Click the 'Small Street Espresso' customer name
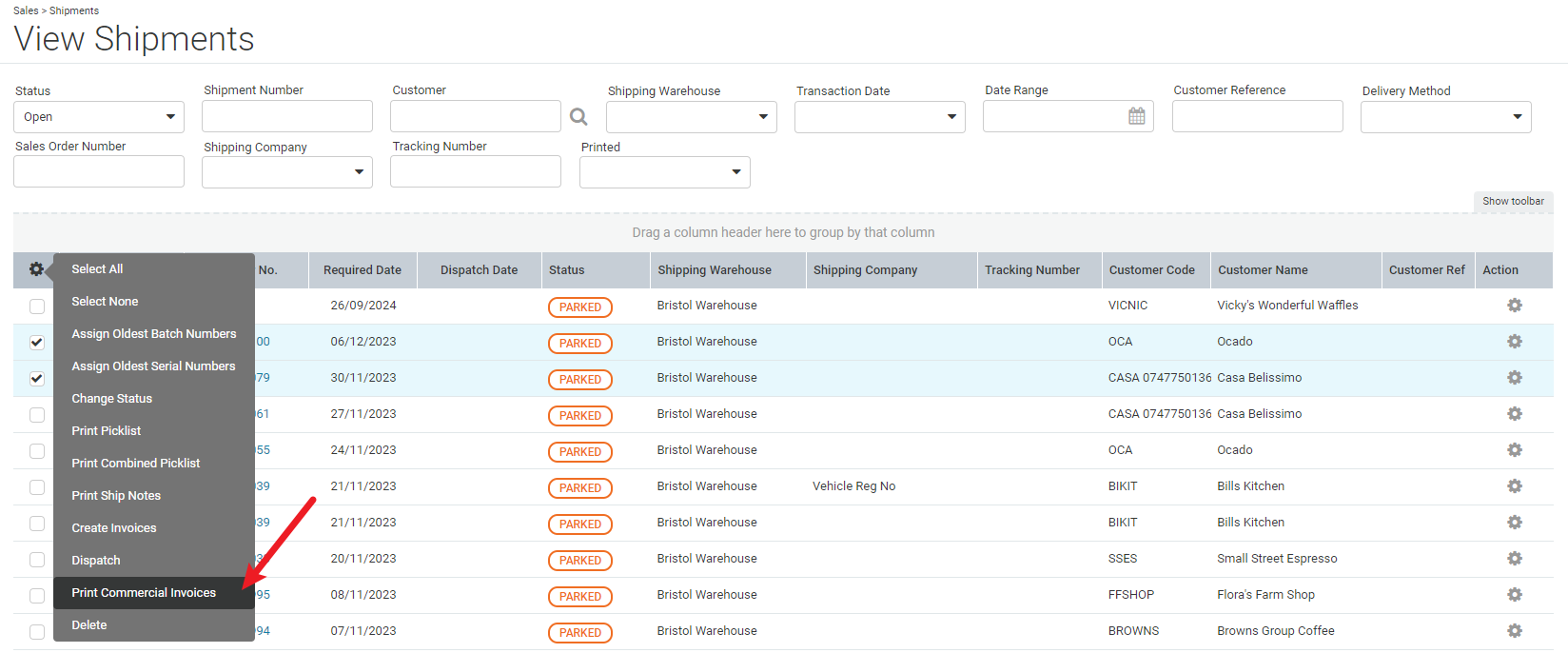1568x653 pixels. point(1277,559)
